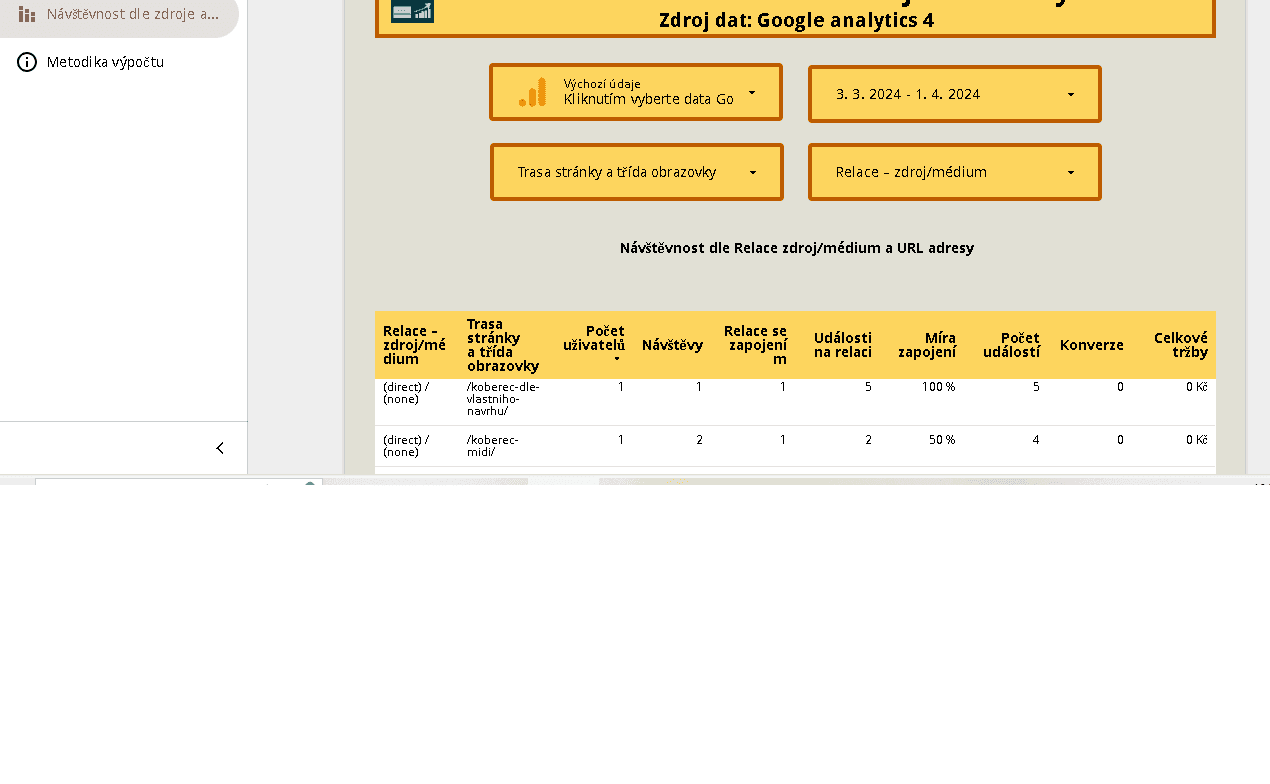Click the sort arrow under Počet uživatelů
This screenshot has height=784, width=1270.
pos(617,359)
